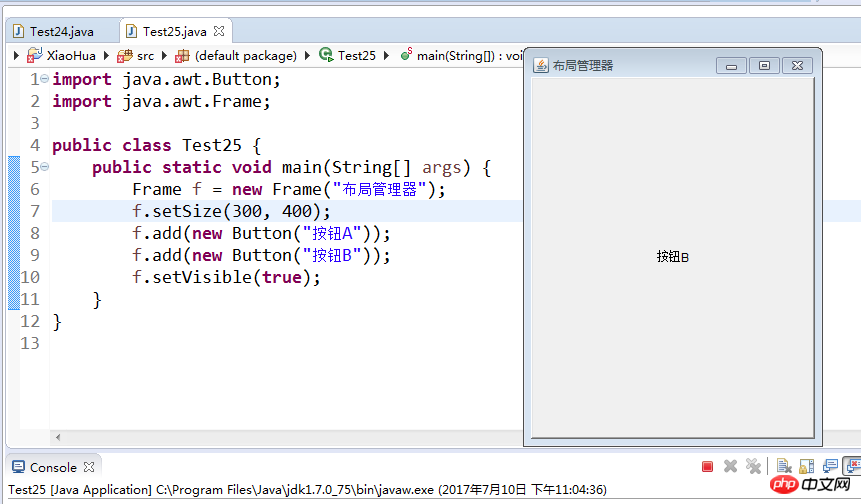Terminate the running Test25 program
Viewport: 861px width, 504px height.
707,467
